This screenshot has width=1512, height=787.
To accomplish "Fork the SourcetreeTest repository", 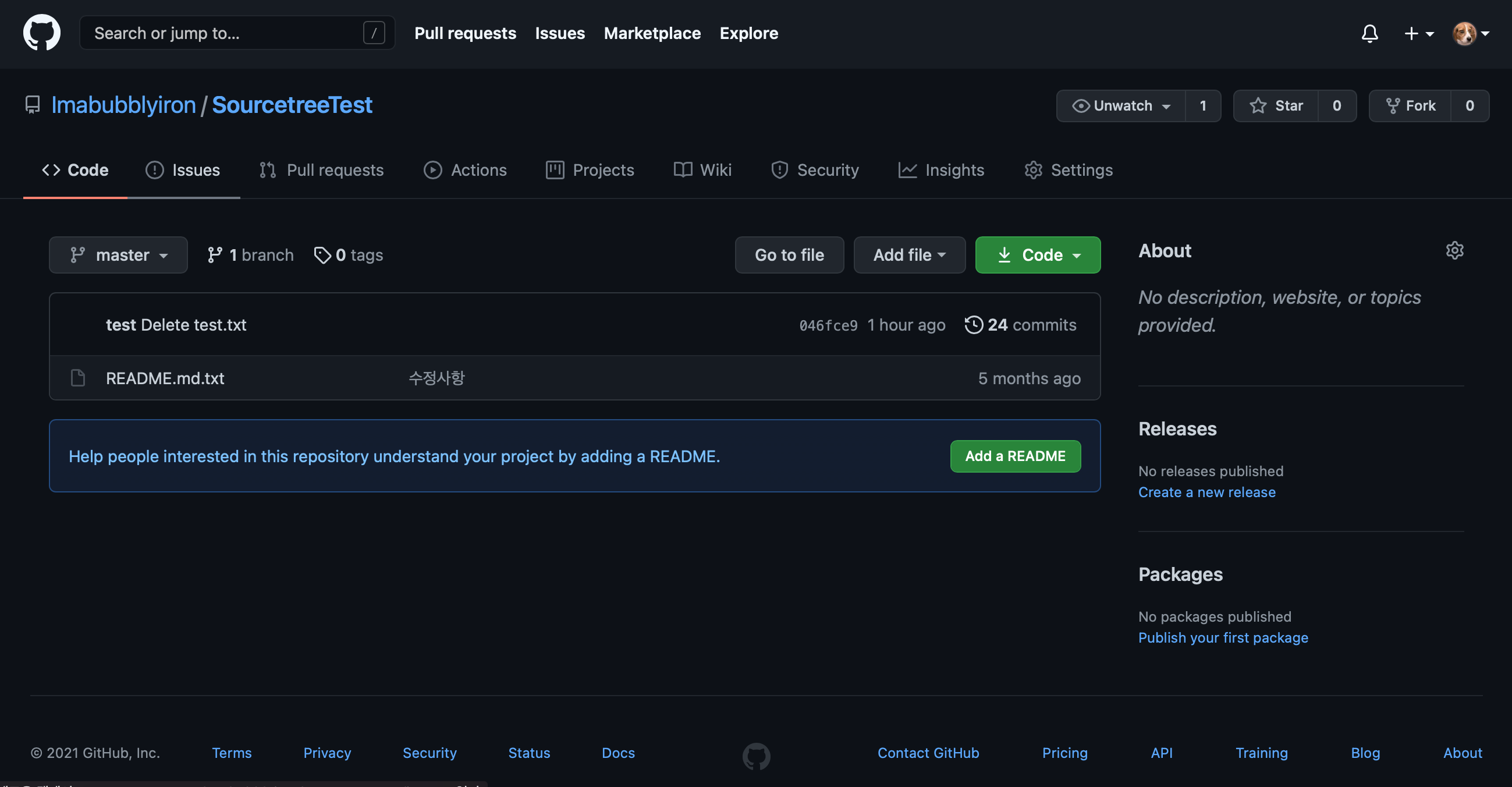I will point(1411,105).
